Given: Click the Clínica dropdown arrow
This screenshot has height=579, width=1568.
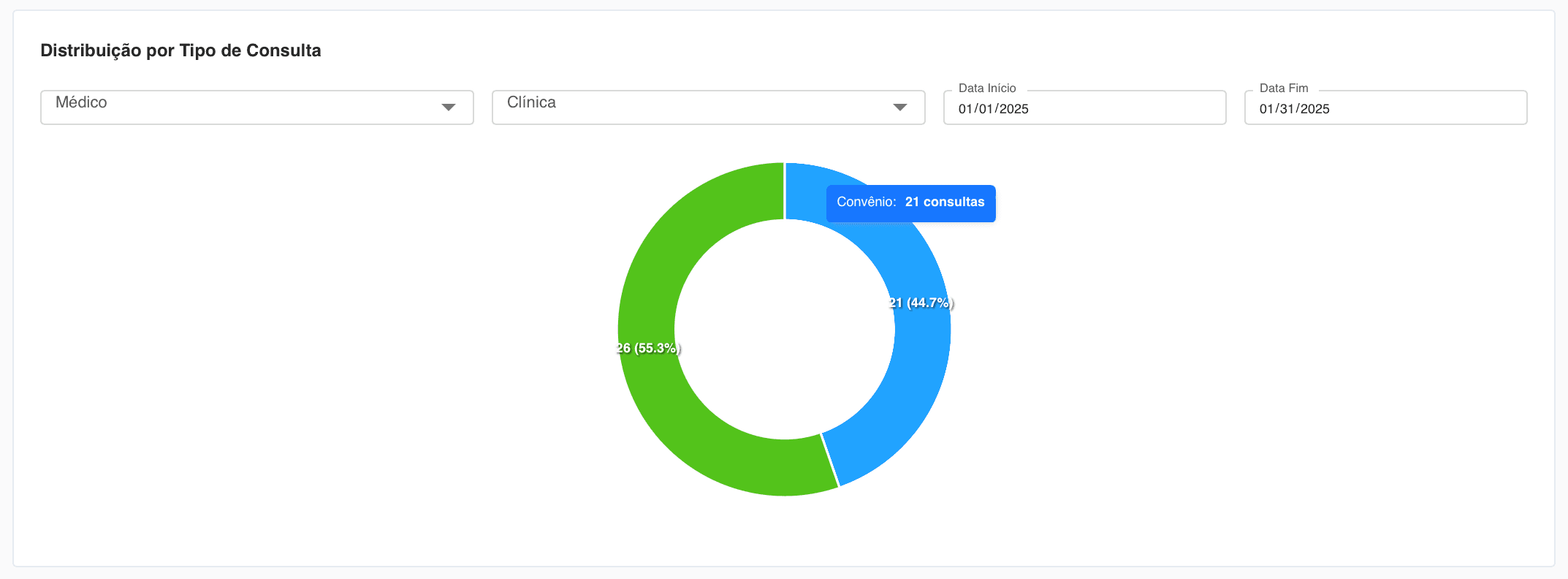Looking at the screenshot, I should point(900,107).
